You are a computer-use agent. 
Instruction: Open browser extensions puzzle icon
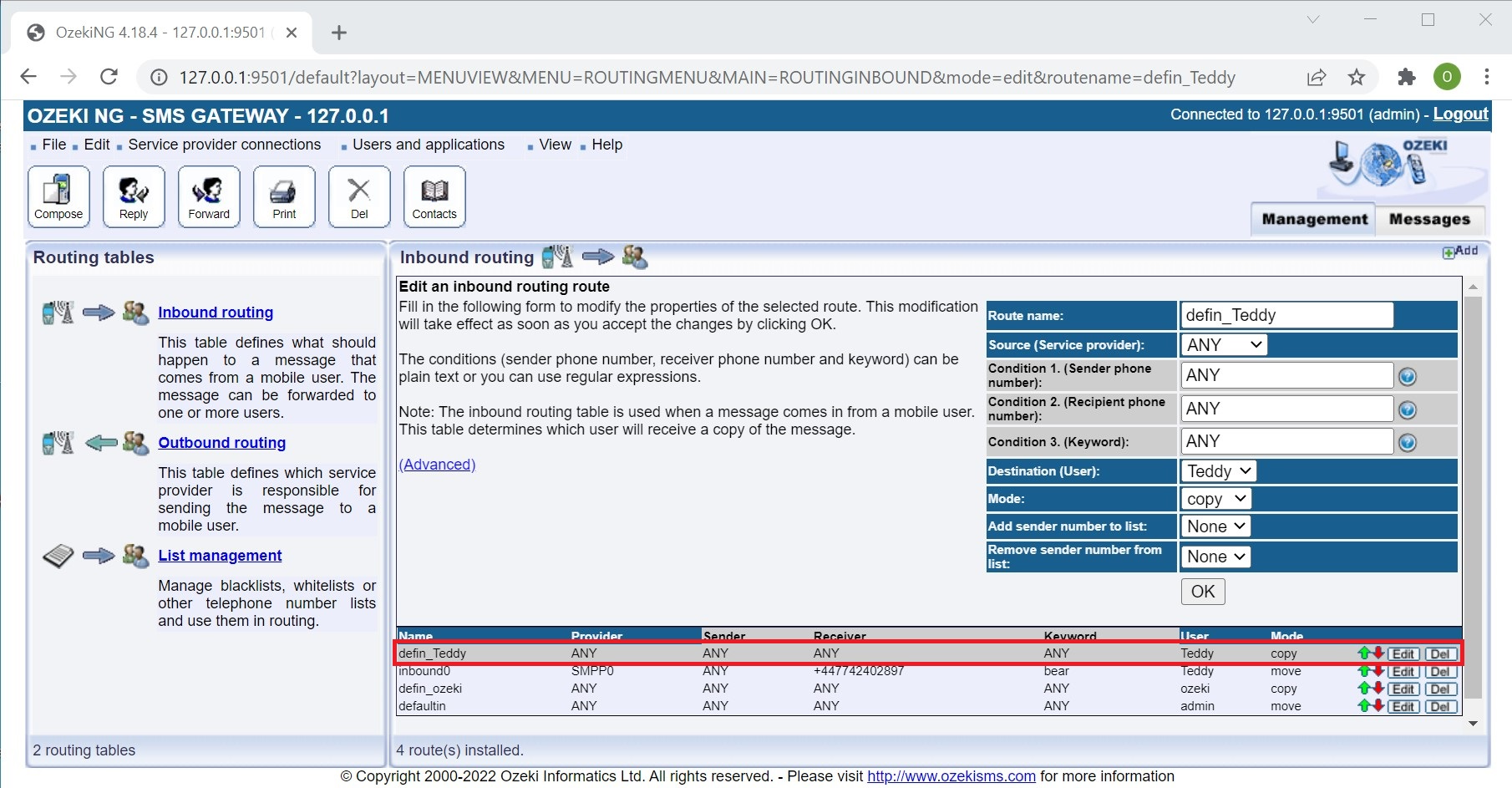[x=1407, y=77]
